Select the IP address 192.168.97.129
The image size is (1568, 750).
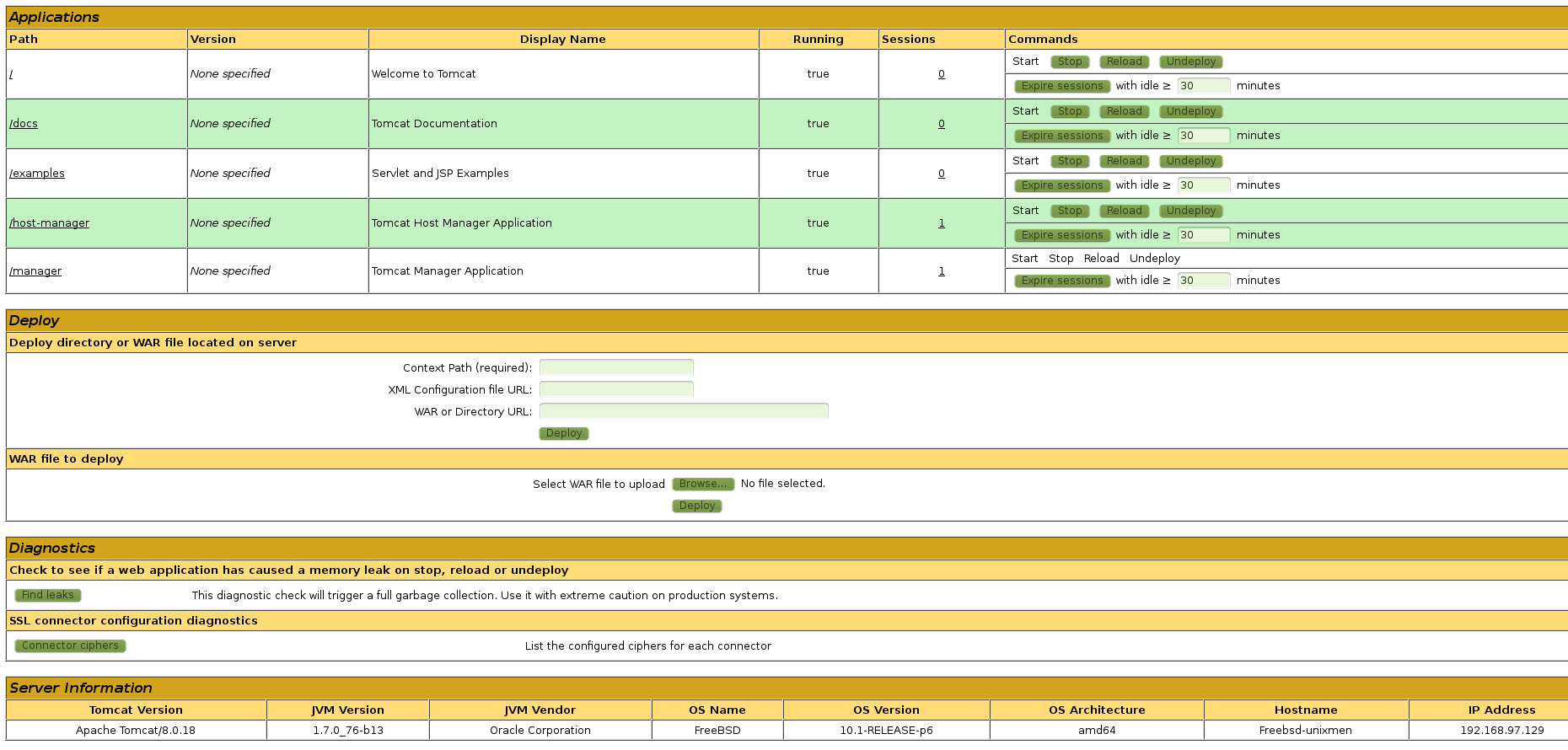(1502, 731)
